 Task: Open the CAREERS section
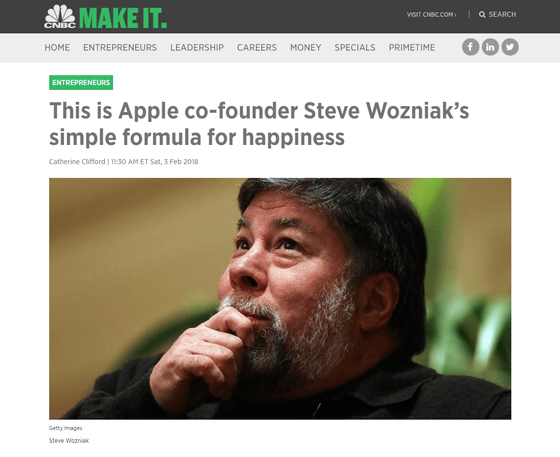[x=257, y=47]
